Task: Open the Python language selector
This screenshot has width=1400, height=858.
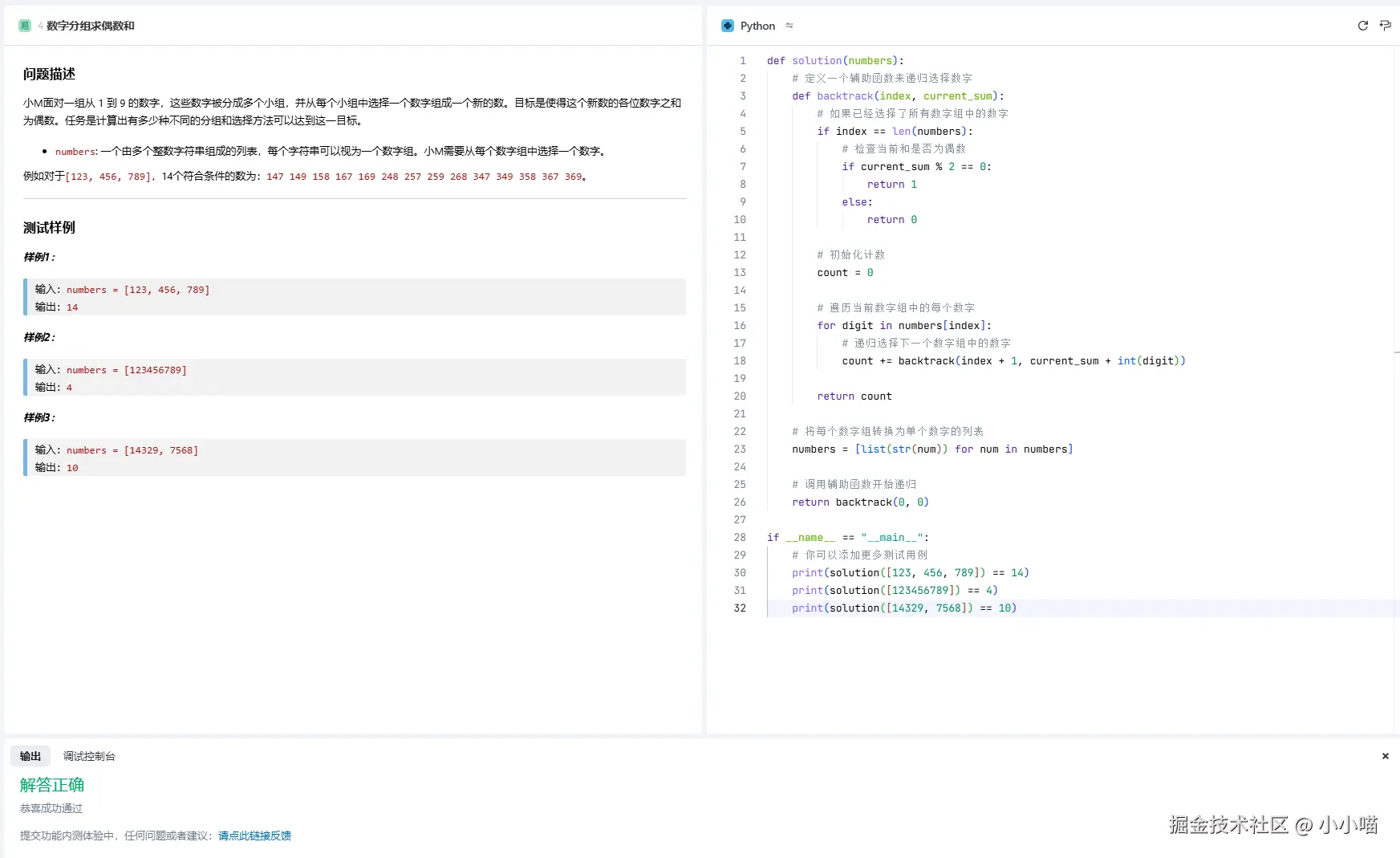Action: click(x=757, y=26)
